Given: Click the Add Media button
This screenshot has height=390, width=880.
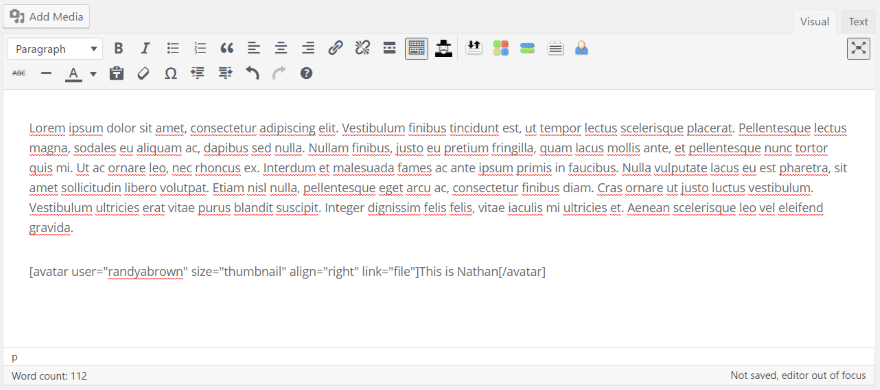Looking at the screenshot, I should [x=47, y=16].
